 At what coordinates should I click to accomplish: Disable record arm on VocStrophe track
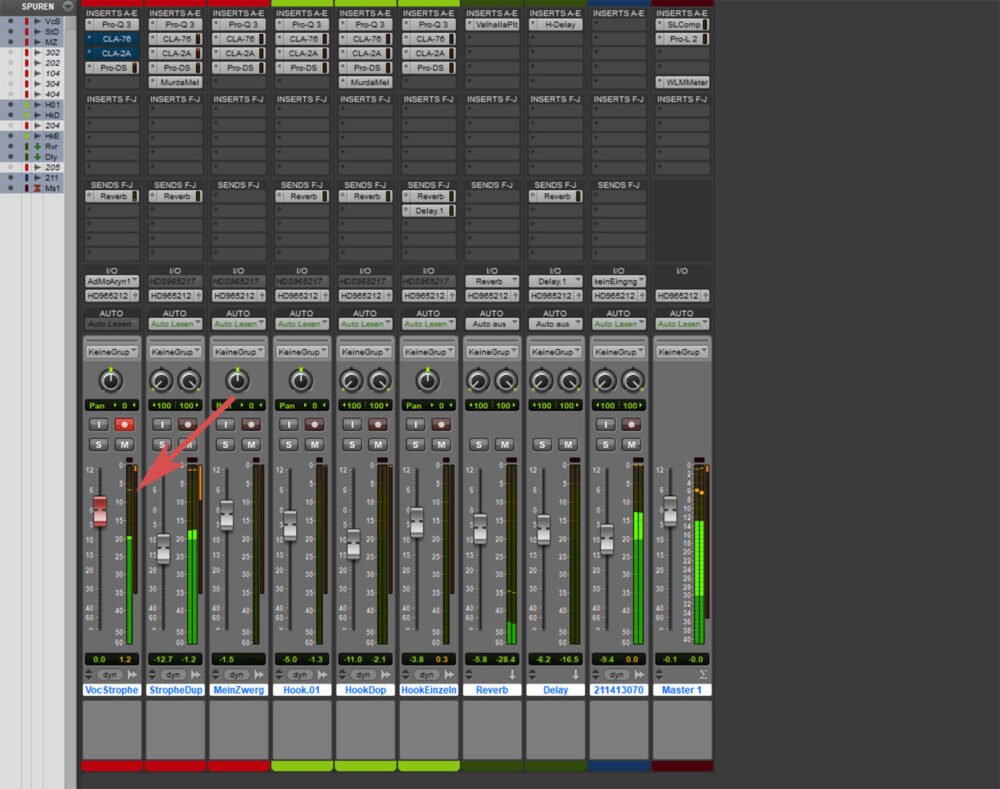coord(125,424)
